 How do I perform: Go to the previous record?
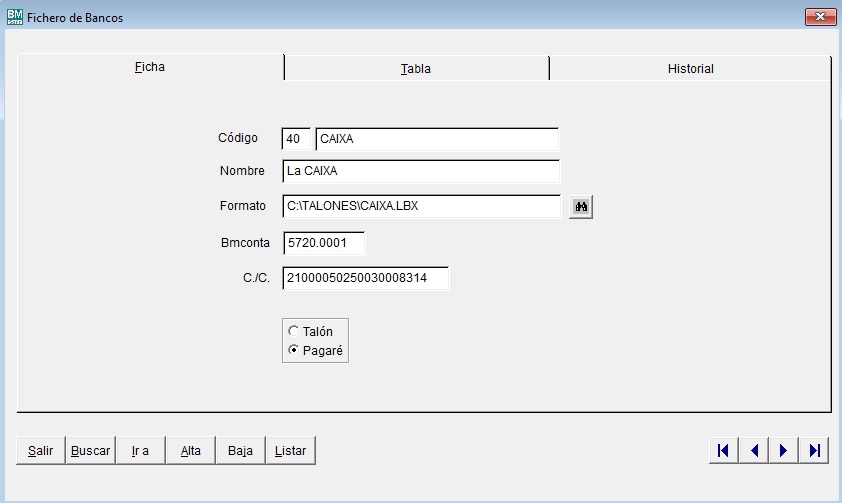coord(753,451)
